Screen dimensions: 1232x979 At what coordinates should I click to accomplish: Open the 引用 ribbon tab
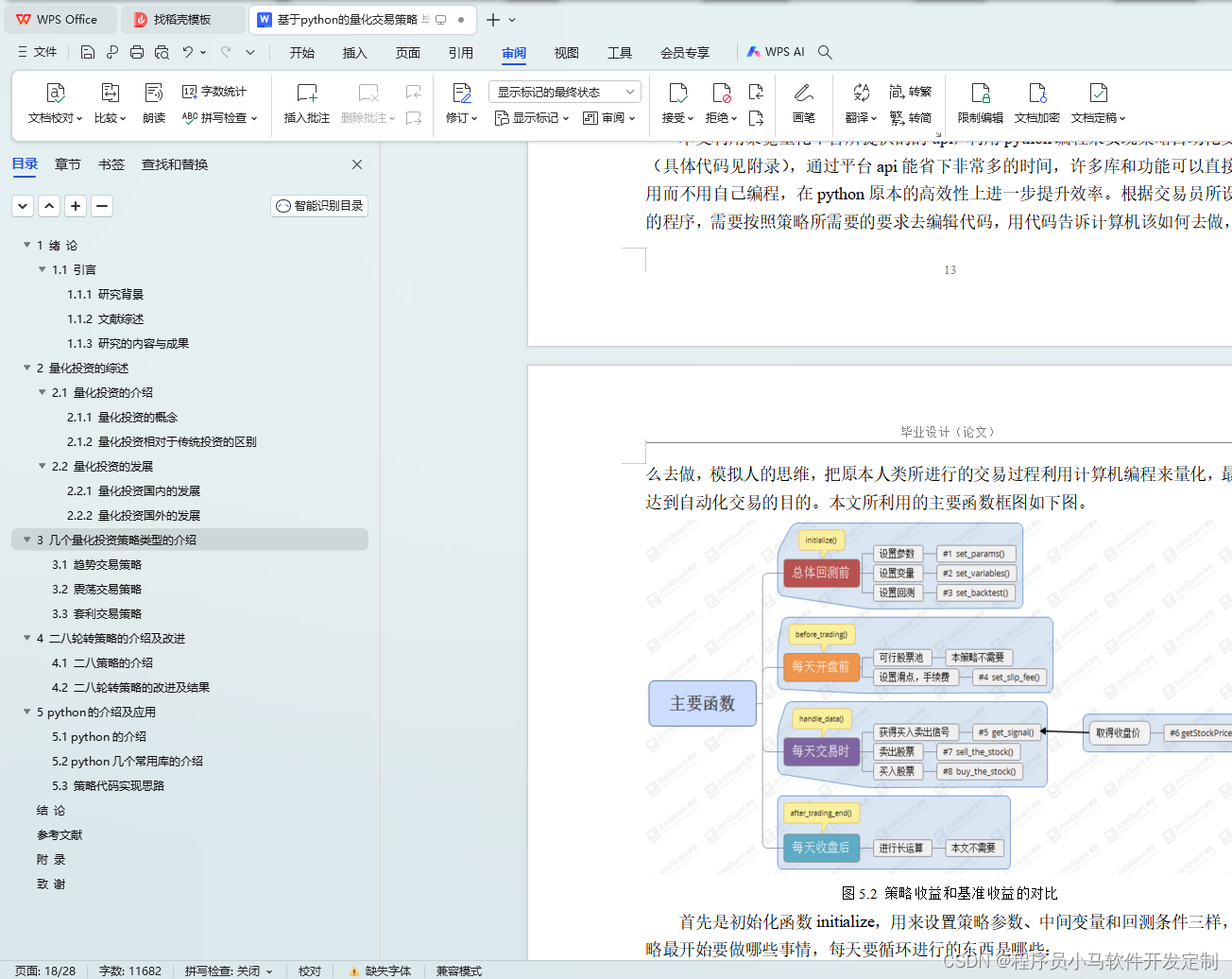[461, 52]
